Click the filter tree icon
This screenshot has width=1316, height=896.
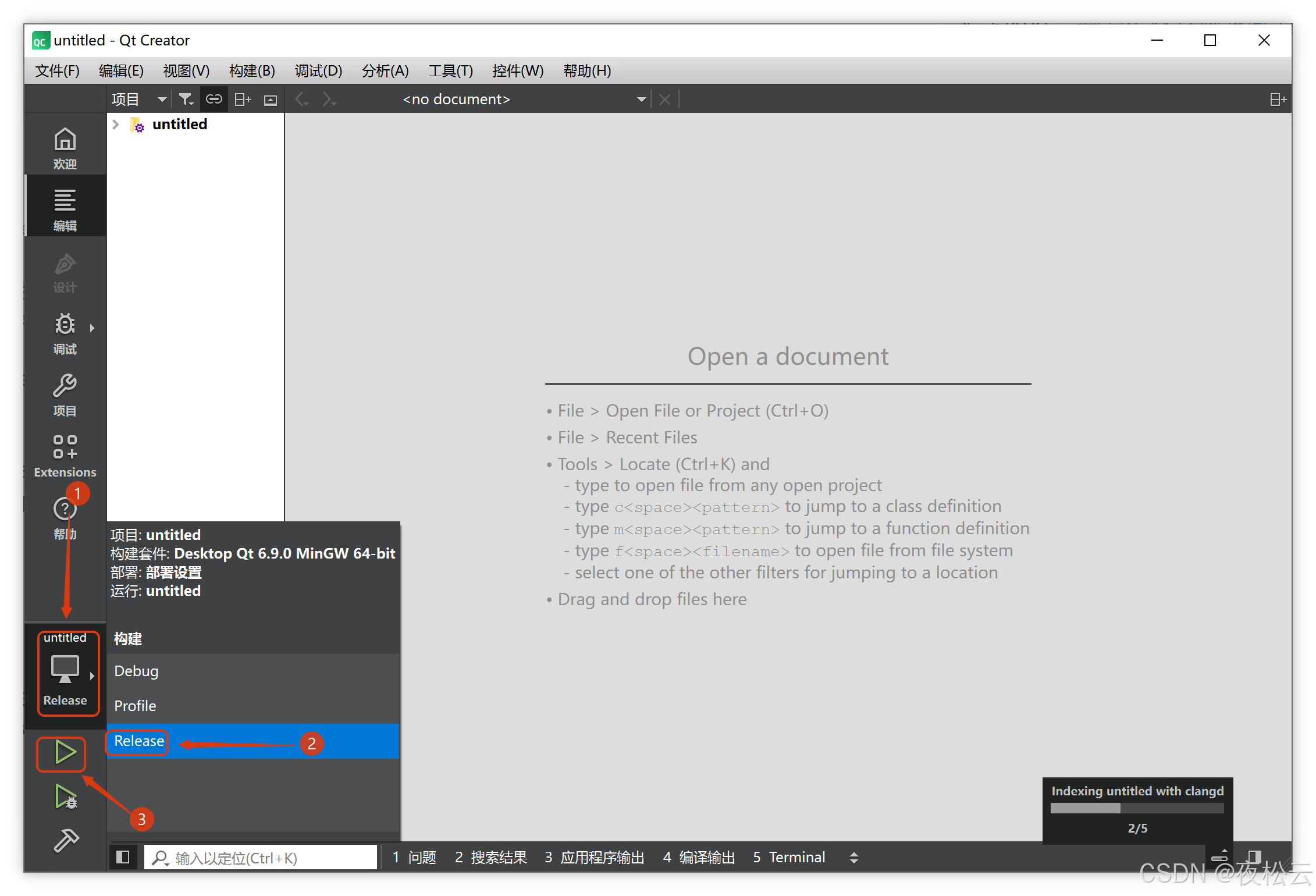click(x=186, y=99)
